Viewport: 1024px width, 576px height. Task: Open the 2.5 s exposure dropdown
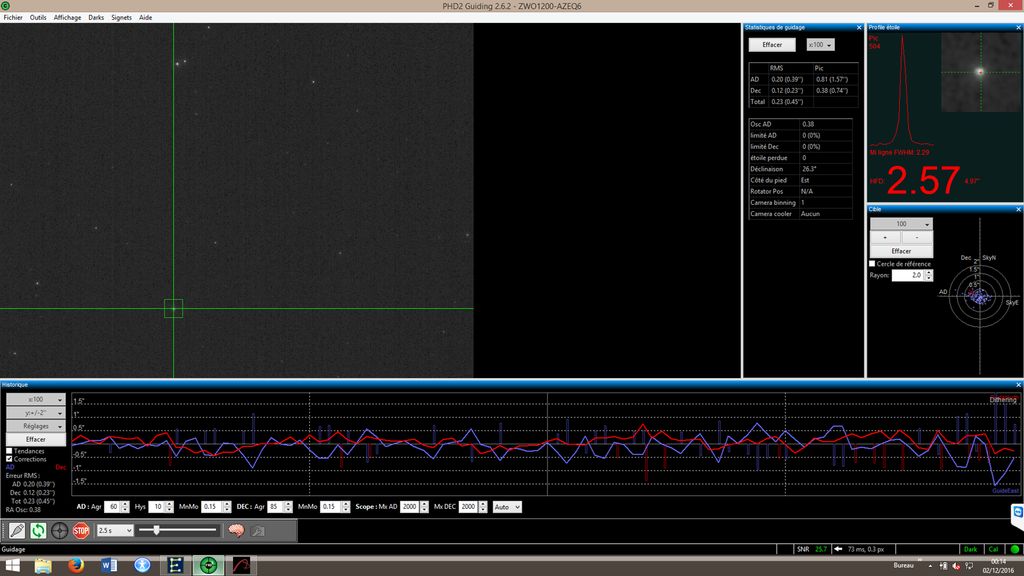pos(115,530)
